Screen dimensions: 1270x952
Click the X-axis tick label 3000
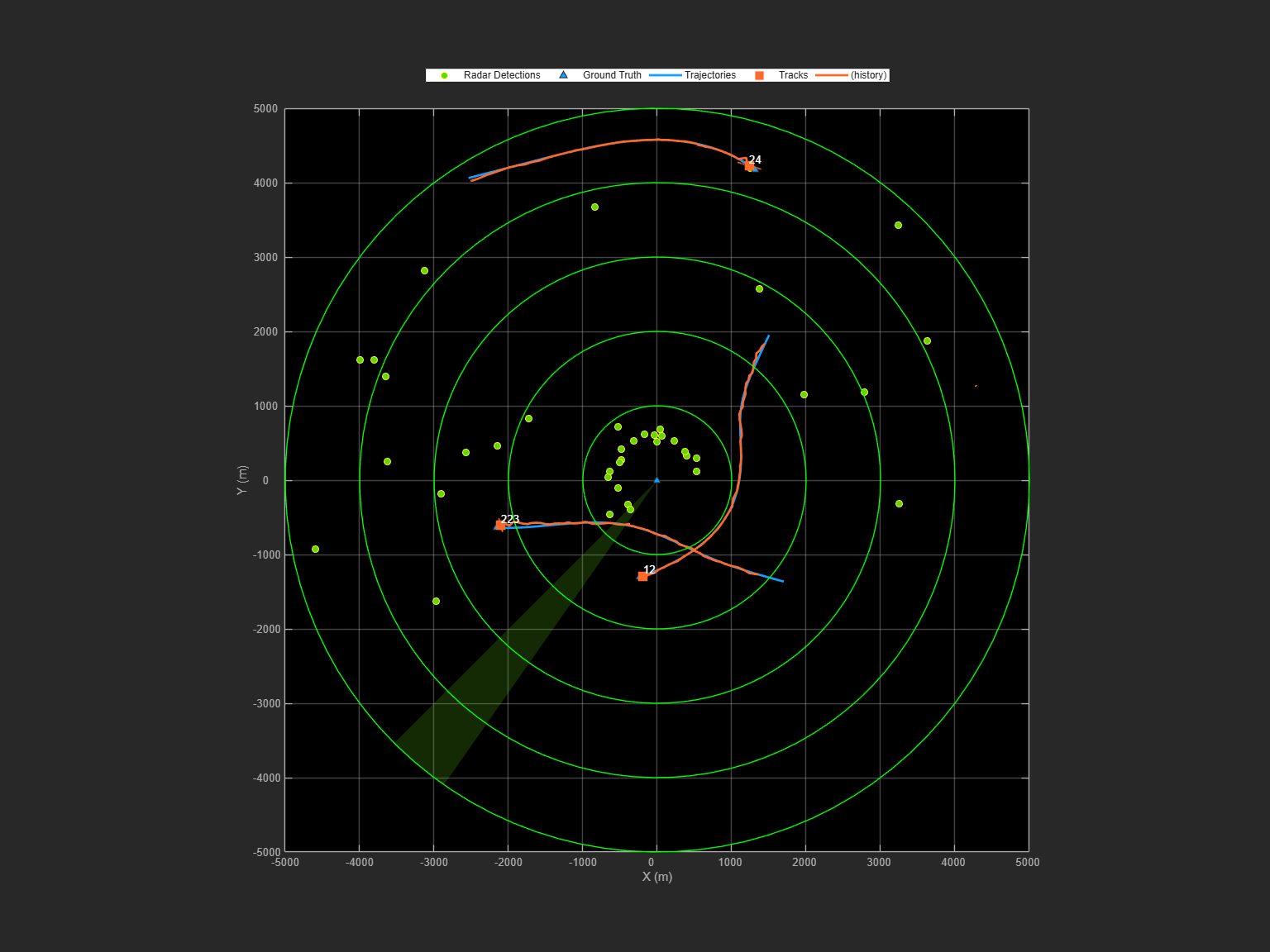[879, 862]
